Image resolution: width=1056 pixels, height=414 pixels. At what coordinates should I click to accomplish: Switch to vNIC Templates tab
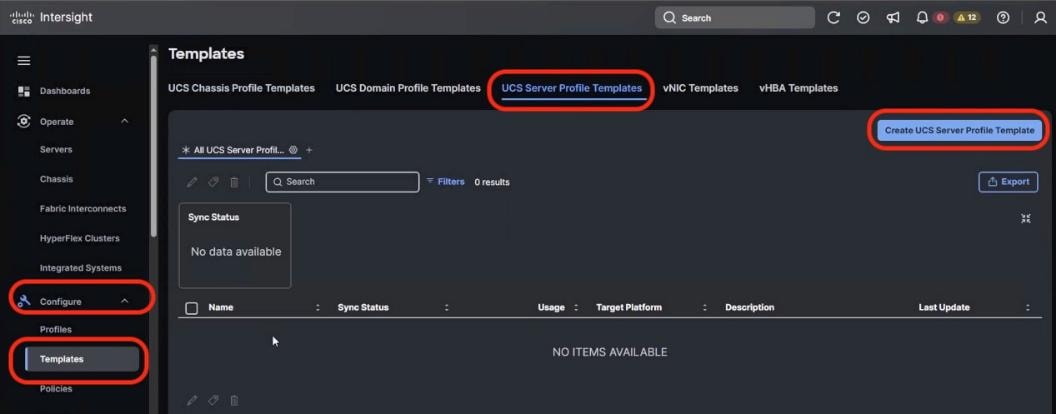[700, 88]
